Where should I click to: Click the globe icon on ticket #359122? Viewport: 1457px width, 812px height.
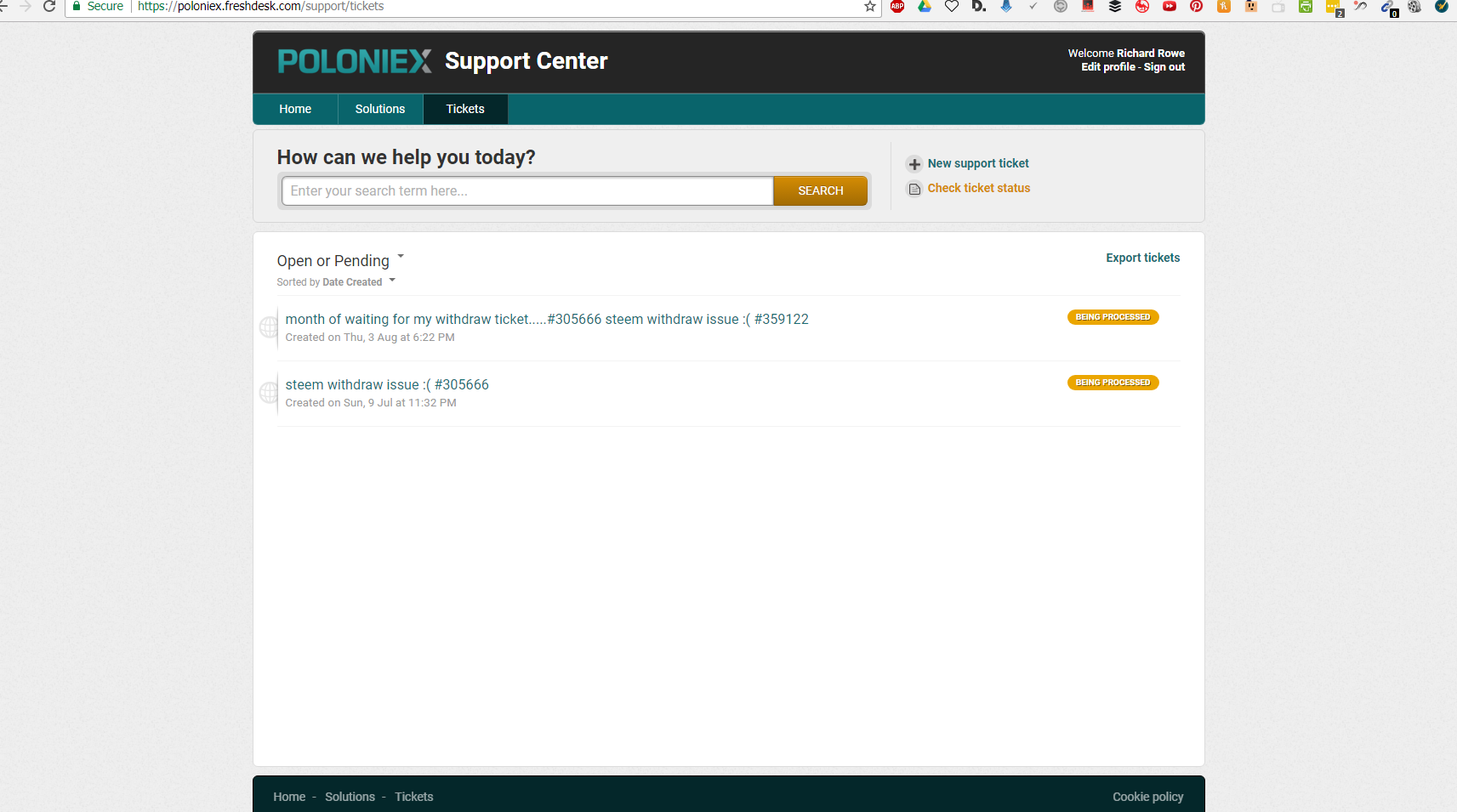[x=269, y=327]
